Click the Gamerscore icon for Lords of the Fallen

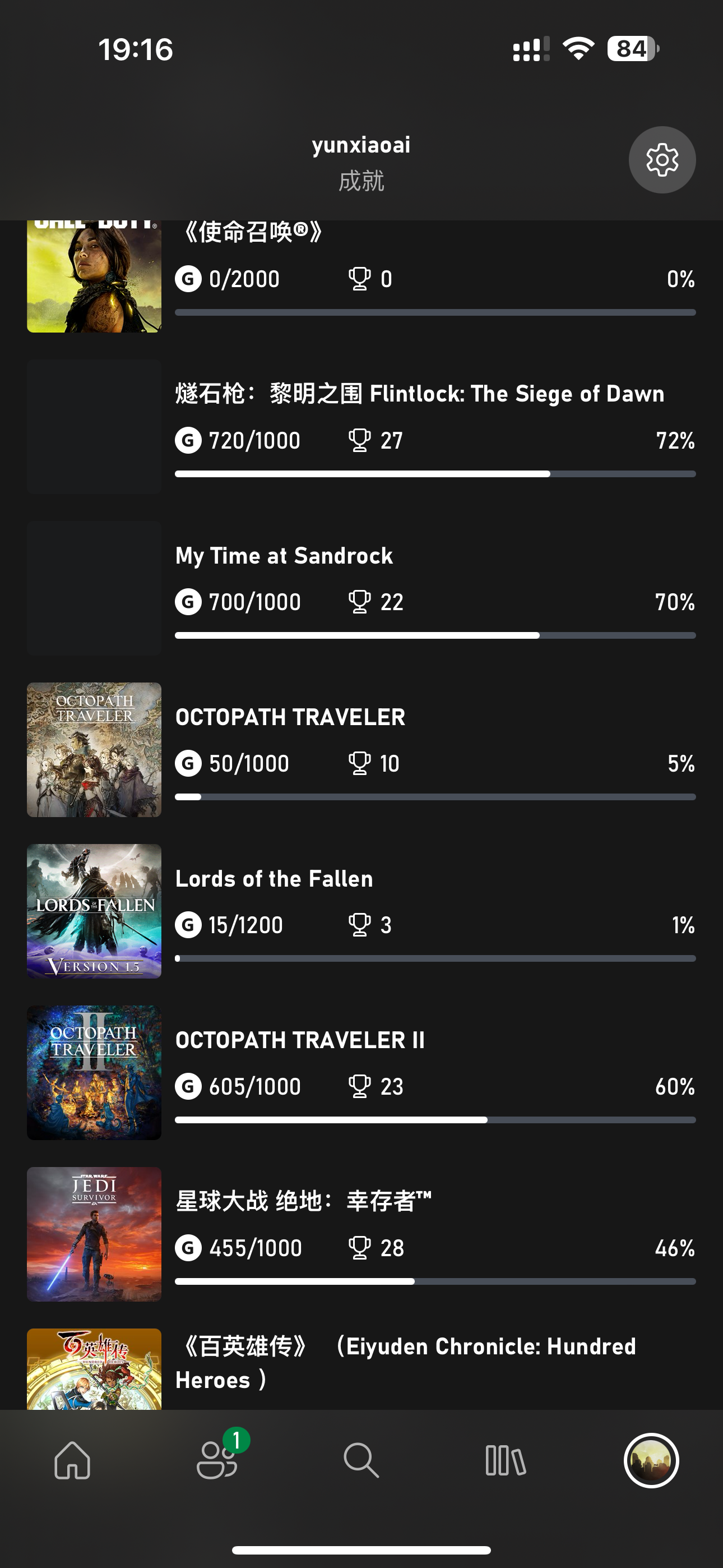pos(188,925)
